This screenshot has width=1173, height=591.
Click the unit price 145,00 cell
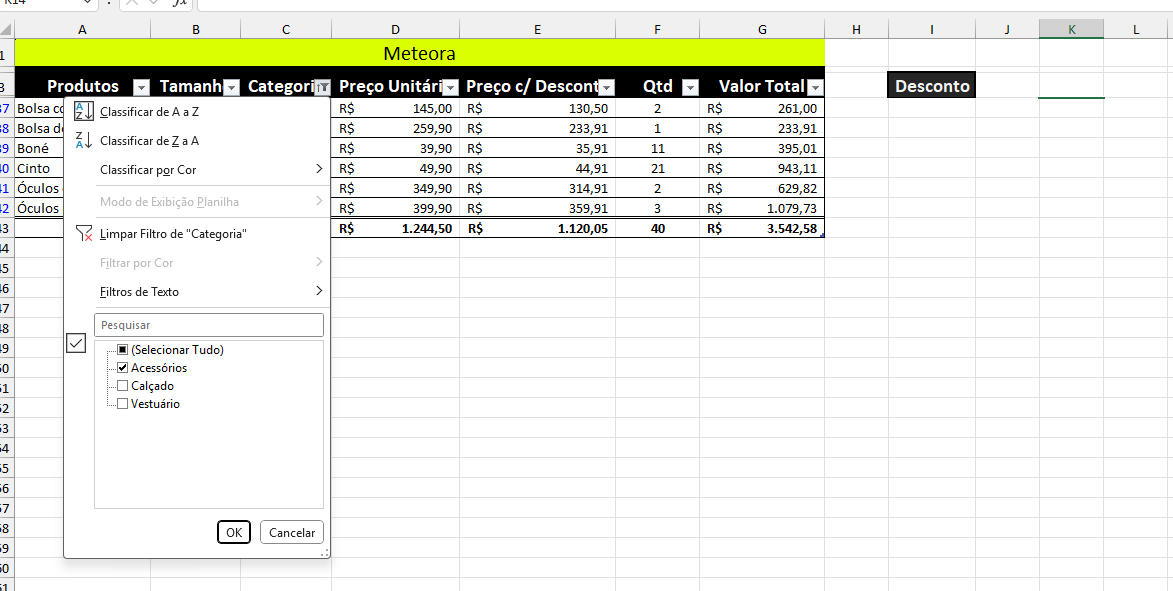tap(396, 108)
